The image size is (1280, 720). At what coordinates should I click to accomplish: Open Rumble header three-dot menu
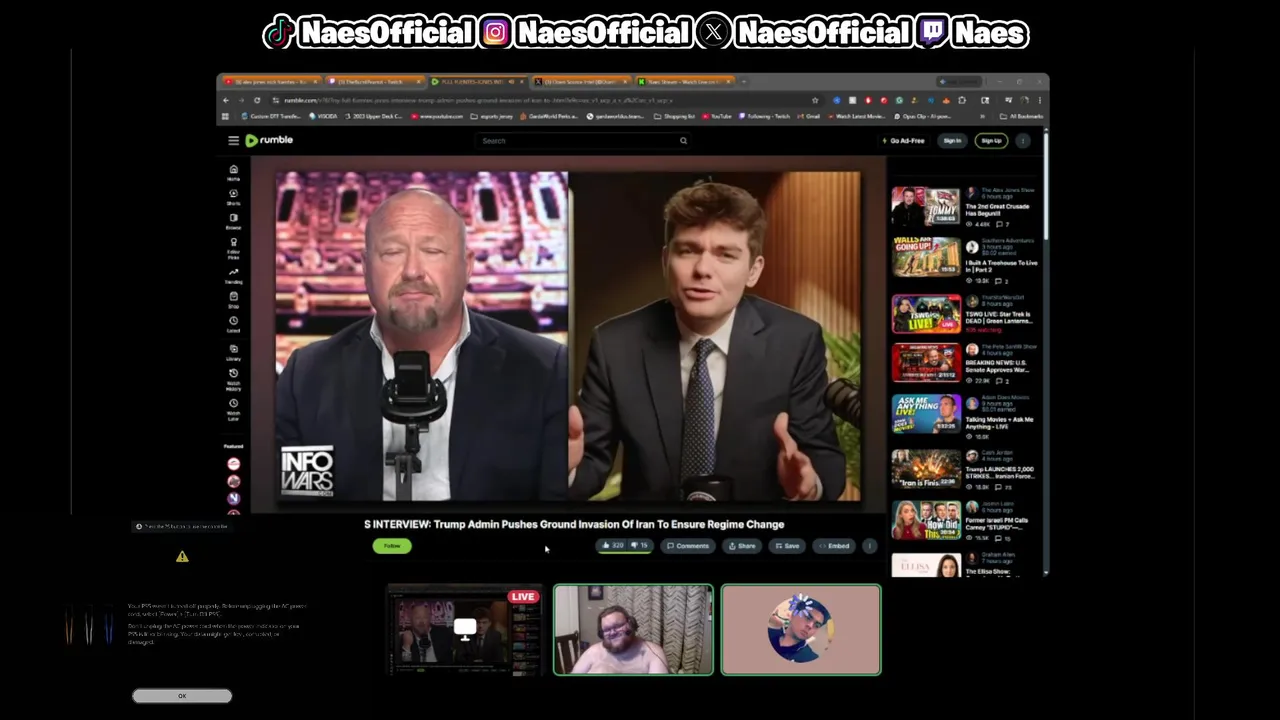[1023, 141]
